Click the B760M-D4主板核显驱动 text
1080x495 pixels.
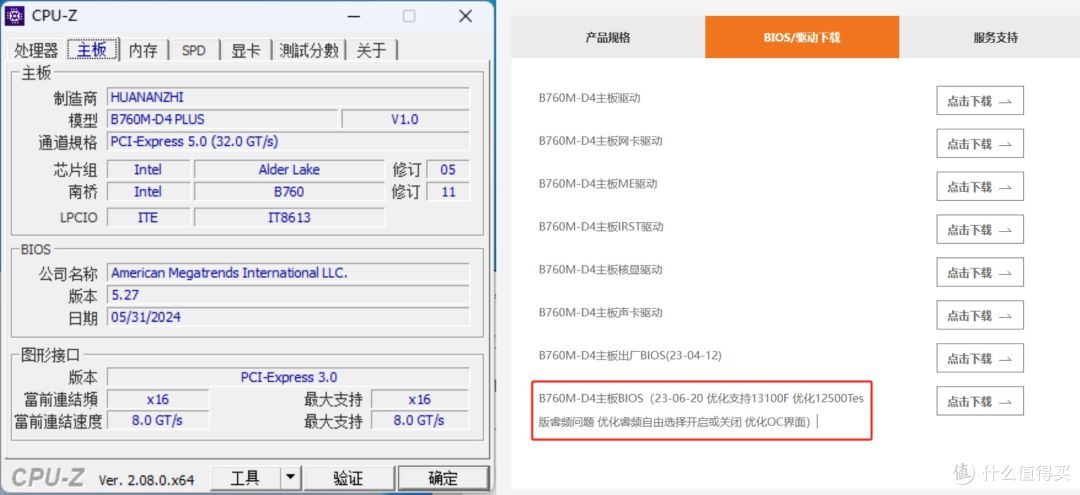tap(600, 269)
